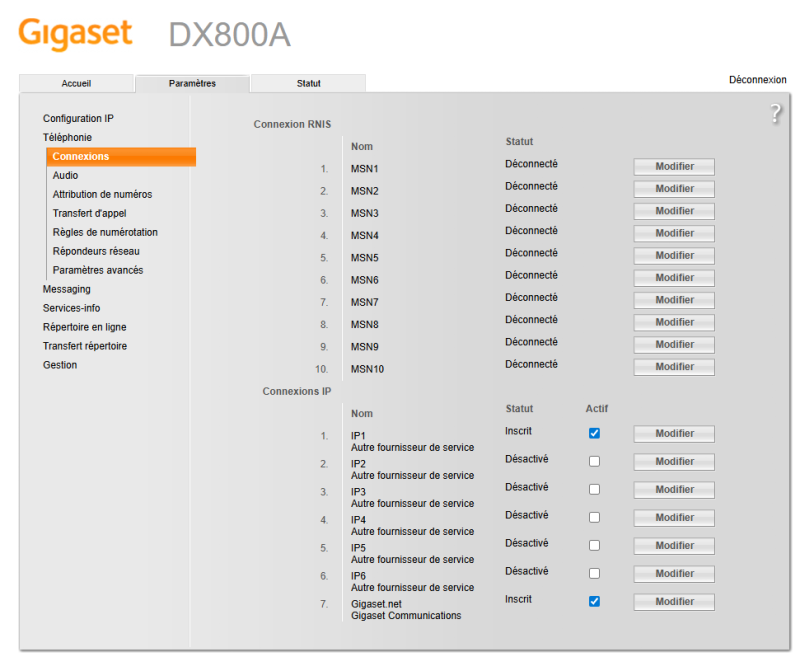Activate the IP6 connection checkbox
The image size is (800, 671).
[594, 574]
